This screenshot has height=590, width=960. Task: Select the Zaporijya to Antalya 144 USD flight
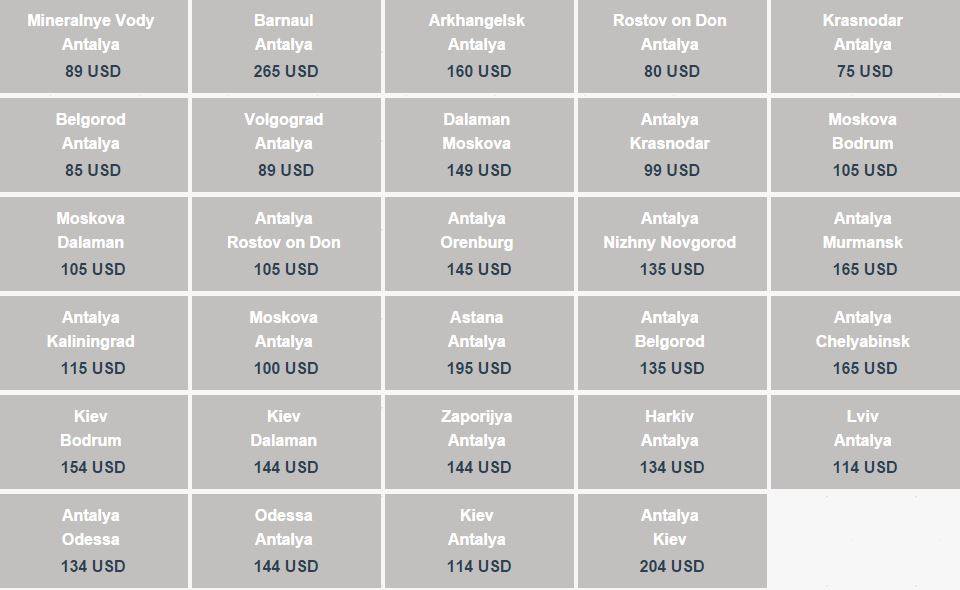(x=479, y=442)
